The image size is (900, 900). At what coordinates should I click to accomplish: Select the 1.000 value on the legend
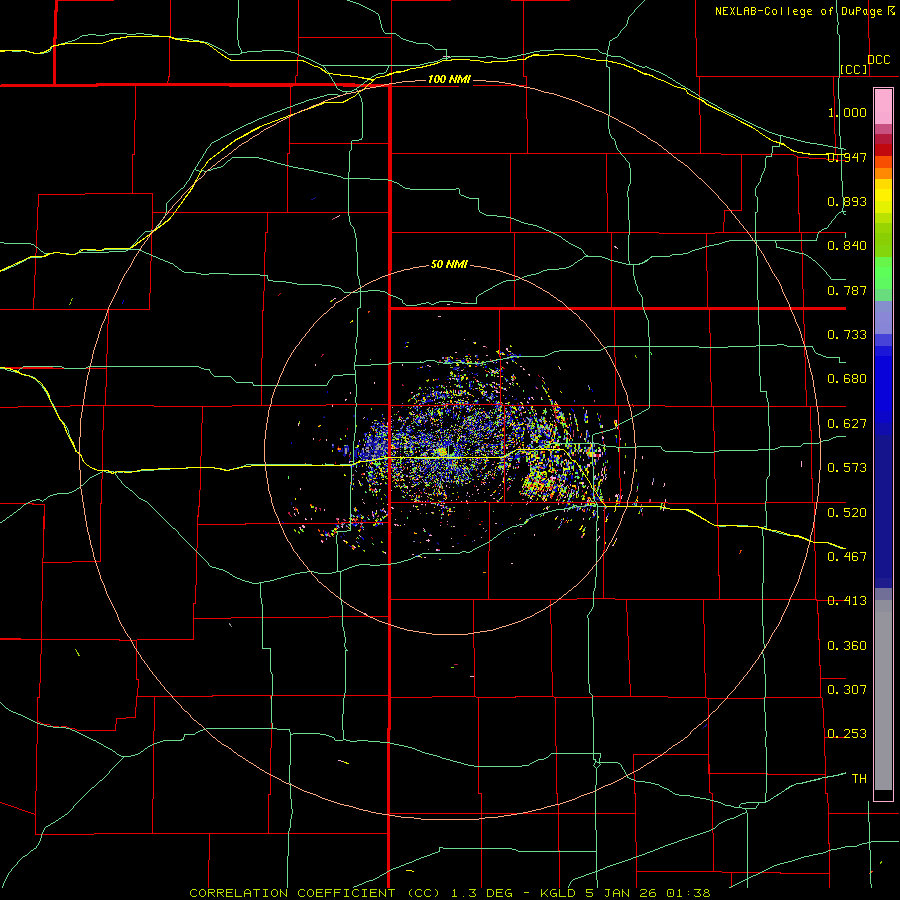[847, 112]
